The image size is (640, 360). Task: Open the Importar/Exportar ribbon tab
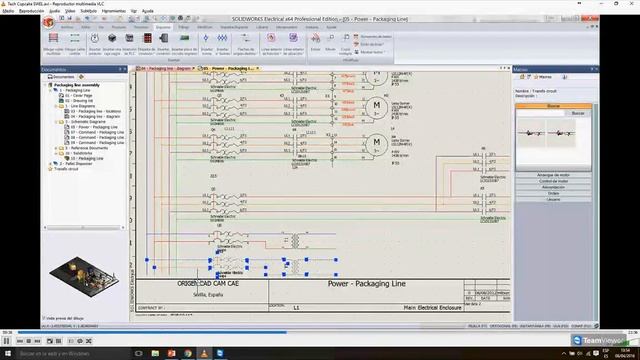coord(234,27)
